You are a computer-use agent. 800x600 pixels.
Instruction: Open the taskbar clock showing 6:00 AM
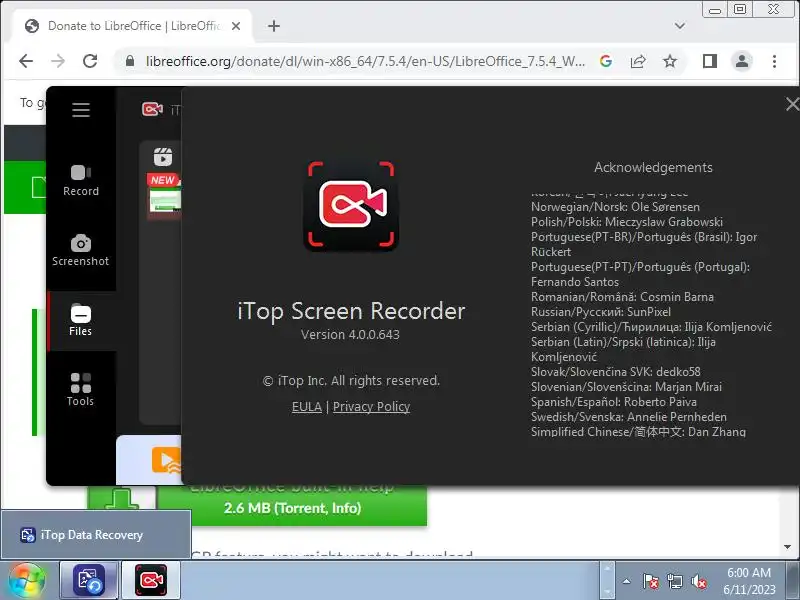749,581
